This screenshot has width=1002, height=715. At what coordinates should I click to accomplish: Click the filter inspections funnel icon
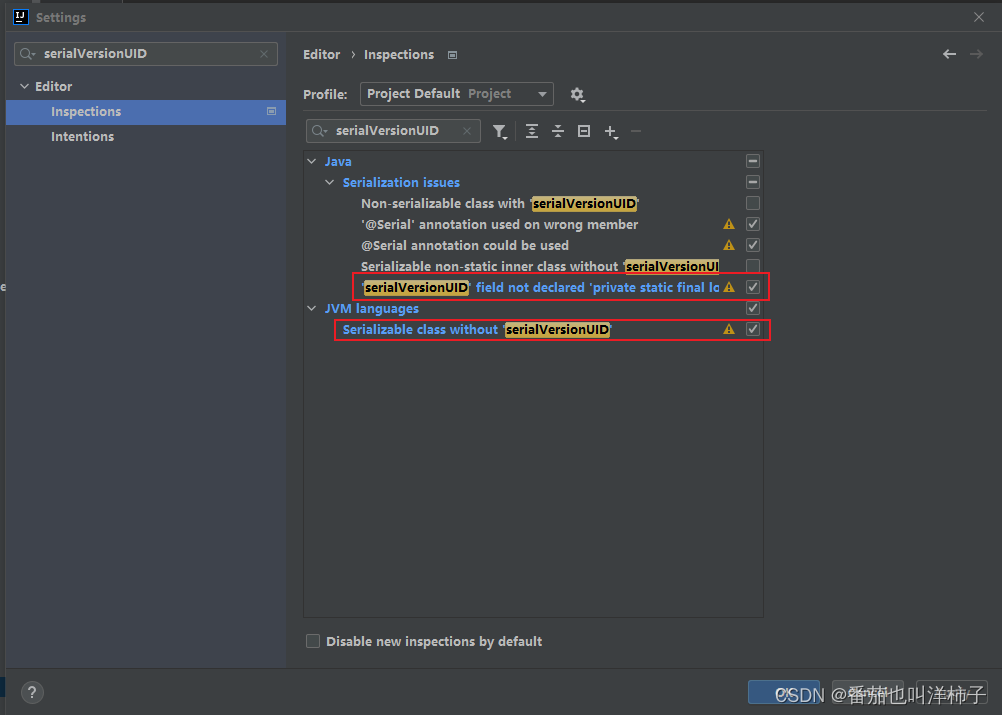click(500, 131)
